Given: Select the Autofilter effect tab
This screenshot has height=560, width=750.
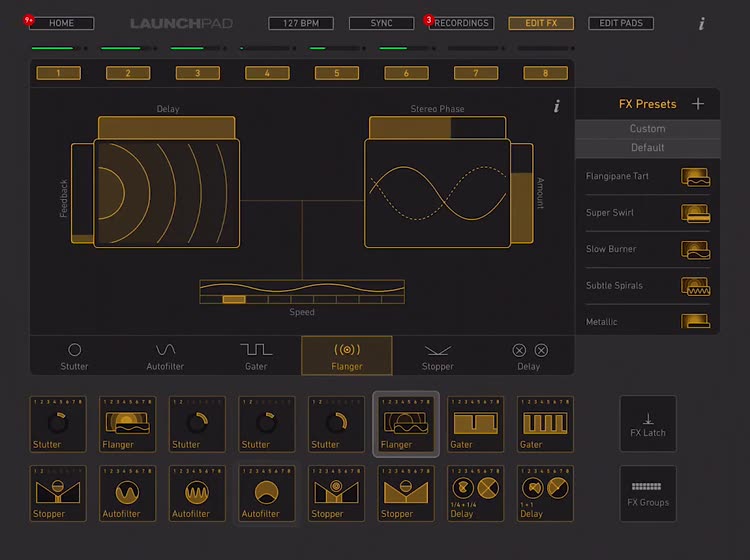Looking at the screenshot, I should (x=165, y=356).
